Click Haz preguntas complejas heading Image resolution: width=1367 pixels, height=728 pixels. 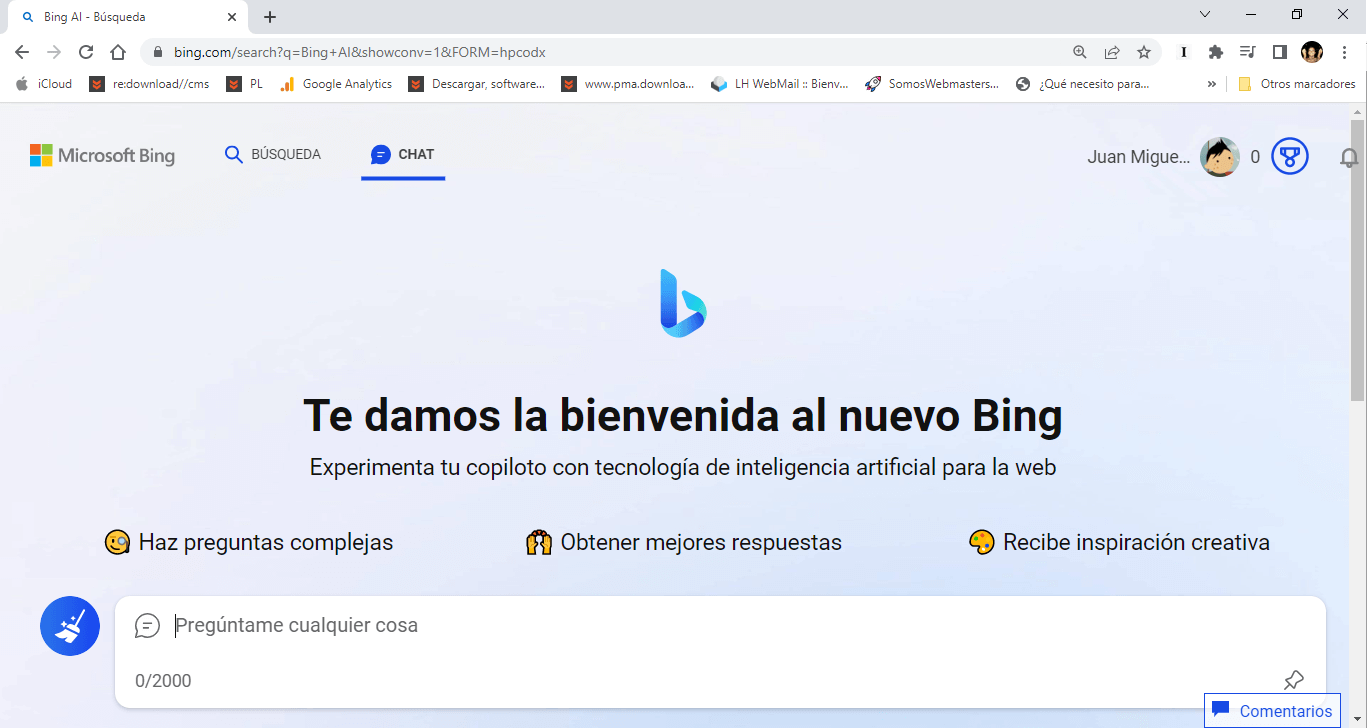(249, 543)
